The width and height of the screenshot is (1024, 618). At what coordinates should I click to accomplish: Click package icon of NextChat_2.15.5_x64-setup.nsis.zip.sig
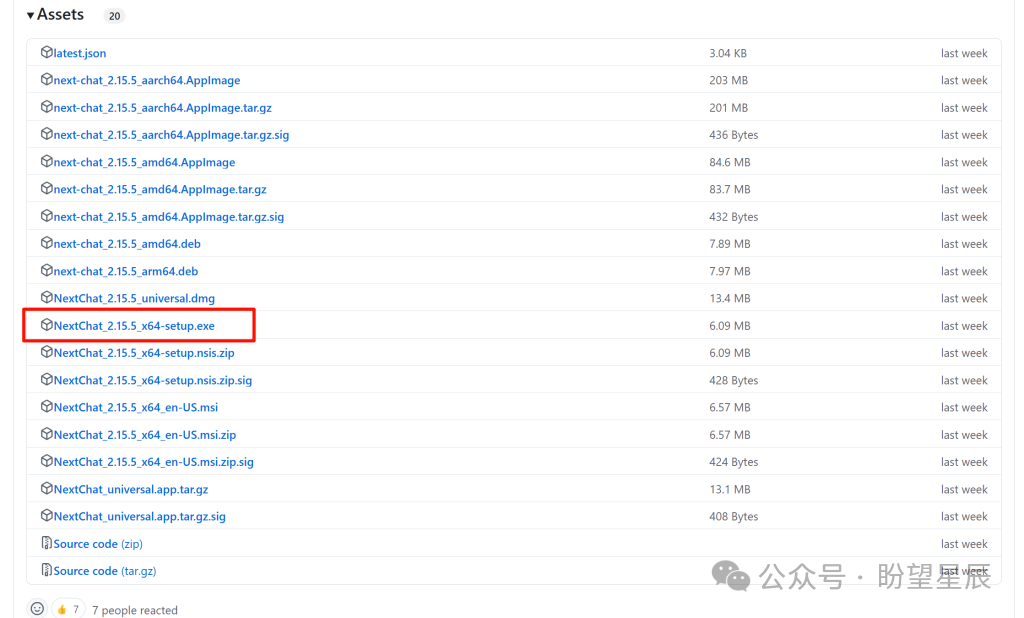point(46,379)
